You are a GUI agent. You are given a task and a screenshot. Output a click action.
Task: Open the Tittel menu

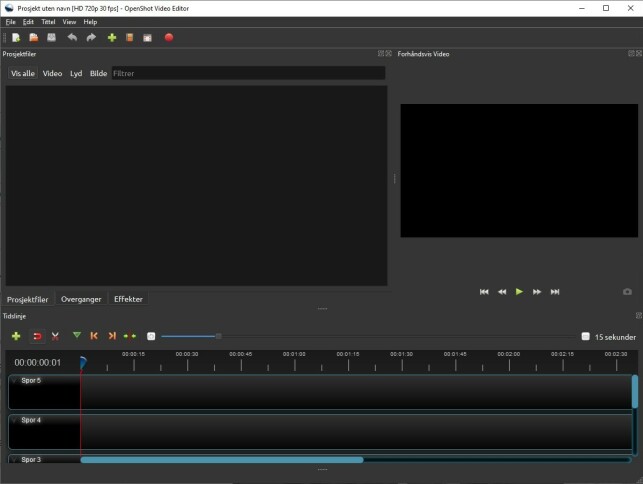48,22
